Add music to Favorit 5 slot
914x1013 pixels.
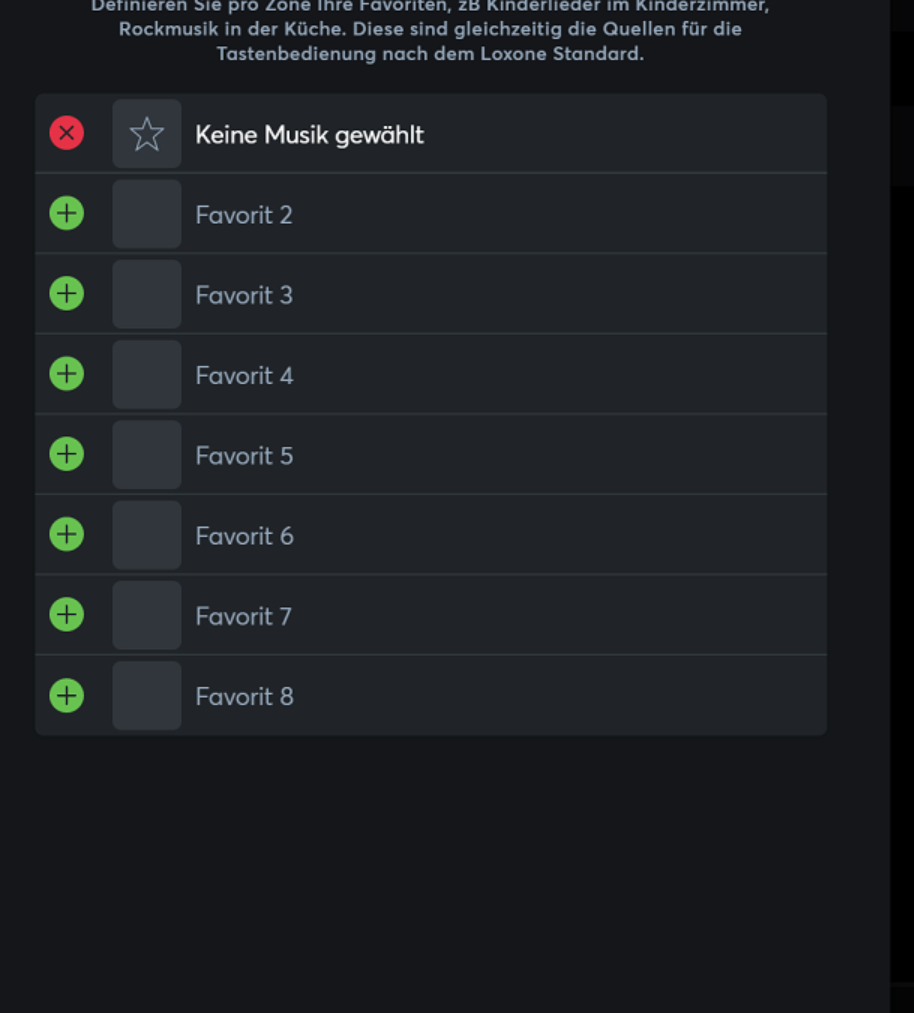[x=67, y=454]
